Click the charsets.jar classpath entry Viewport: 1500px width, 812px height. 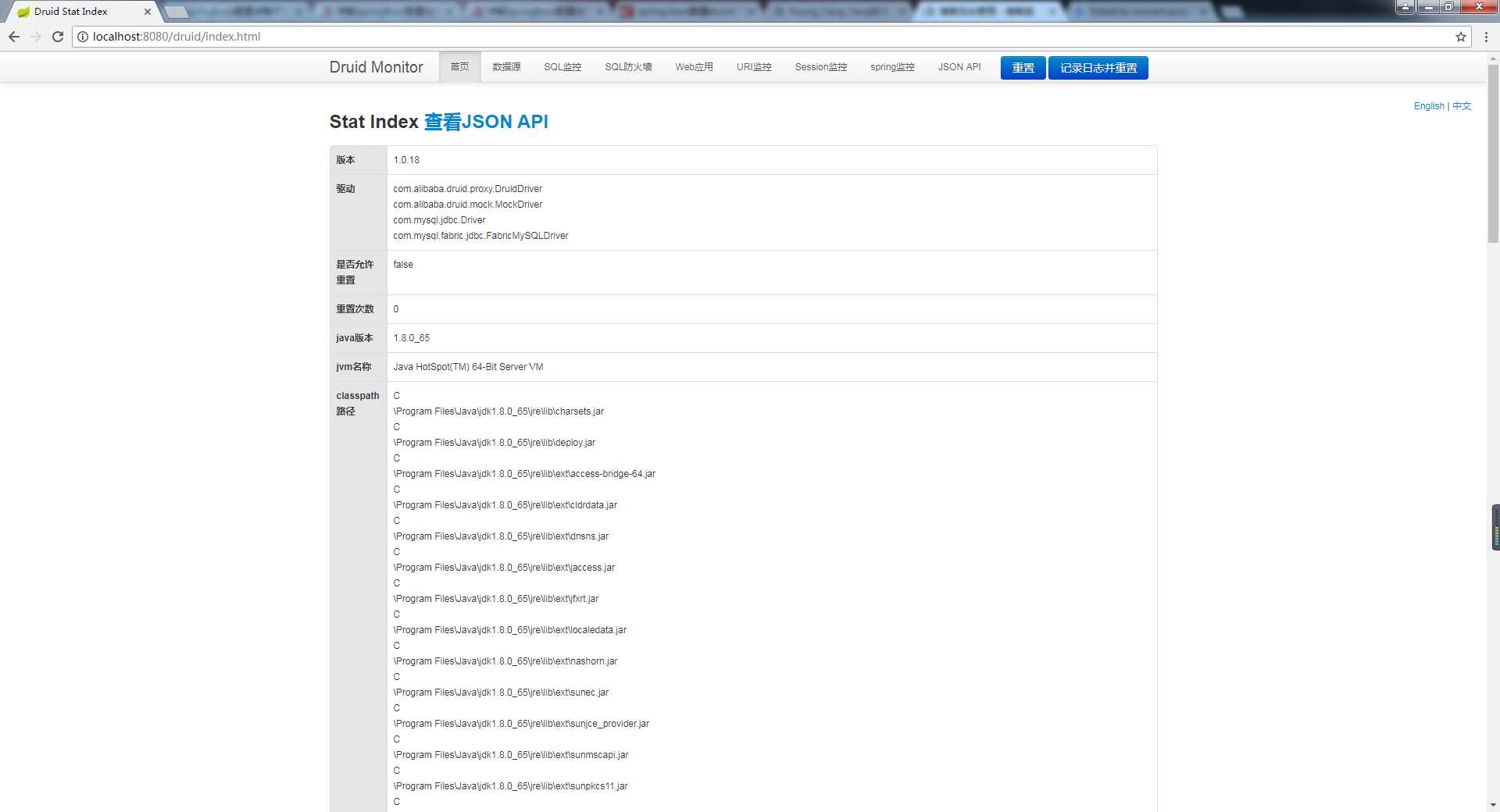[x=498, y=411]
